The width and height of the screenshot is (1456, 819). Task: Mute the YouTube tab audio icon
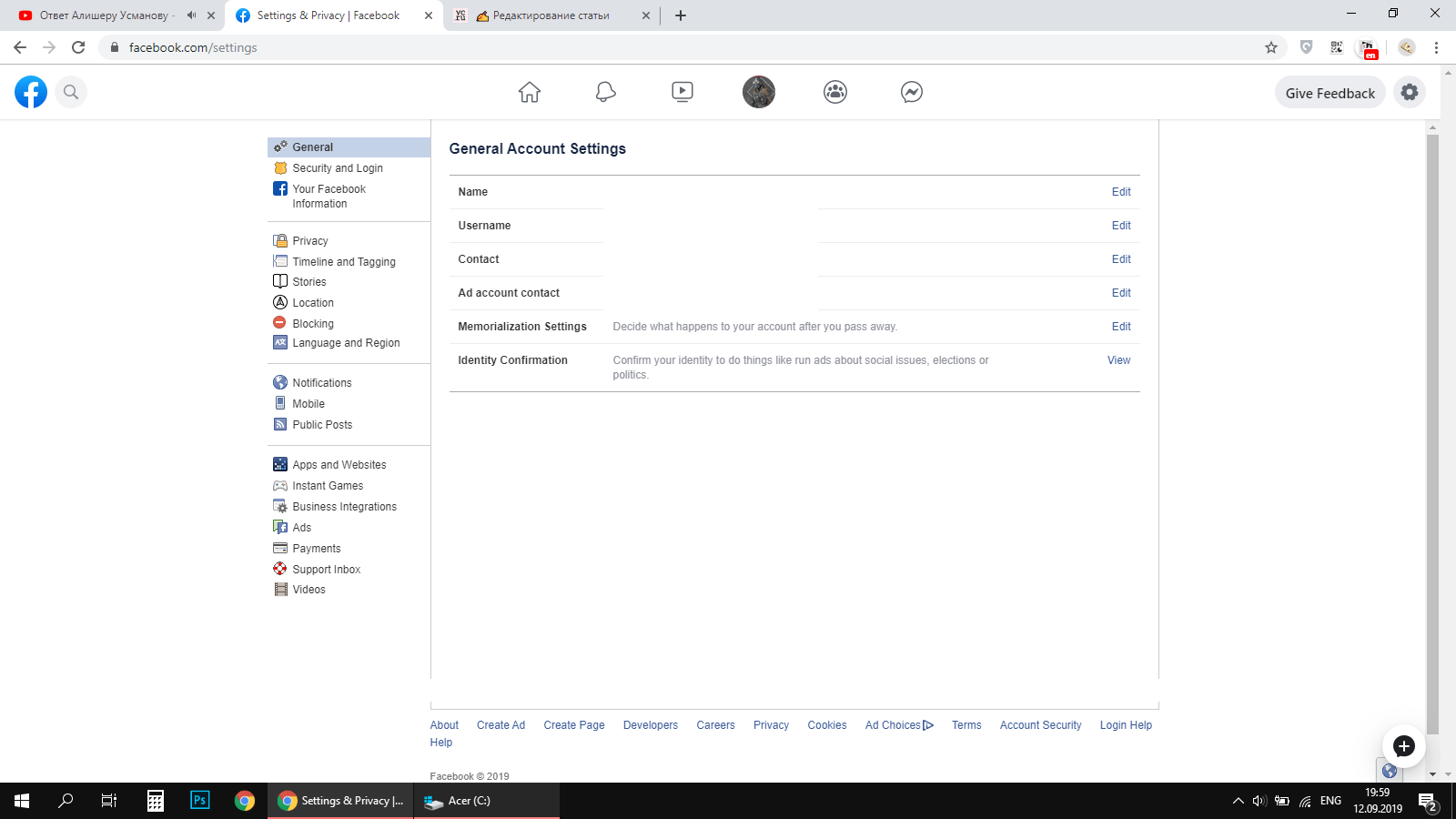click(191, 15)
